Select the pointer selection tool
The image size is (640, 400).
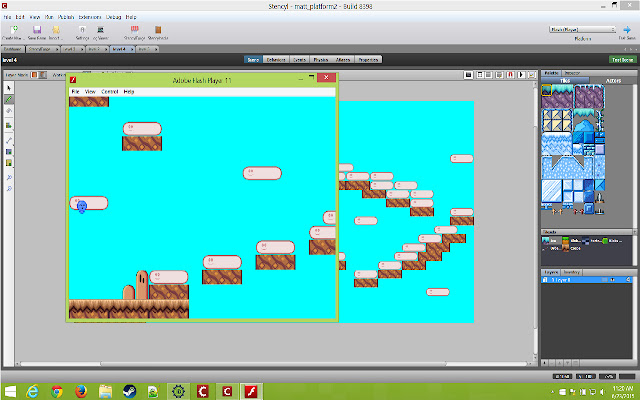[9, 88]
